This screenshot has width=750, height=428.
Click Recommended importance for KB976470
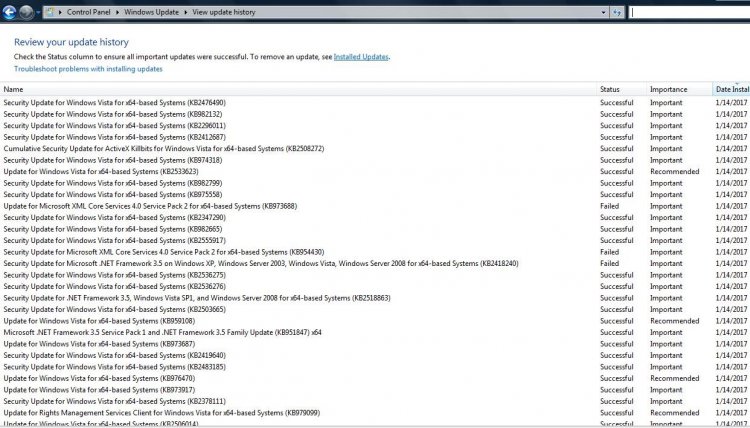click(674, 378)
